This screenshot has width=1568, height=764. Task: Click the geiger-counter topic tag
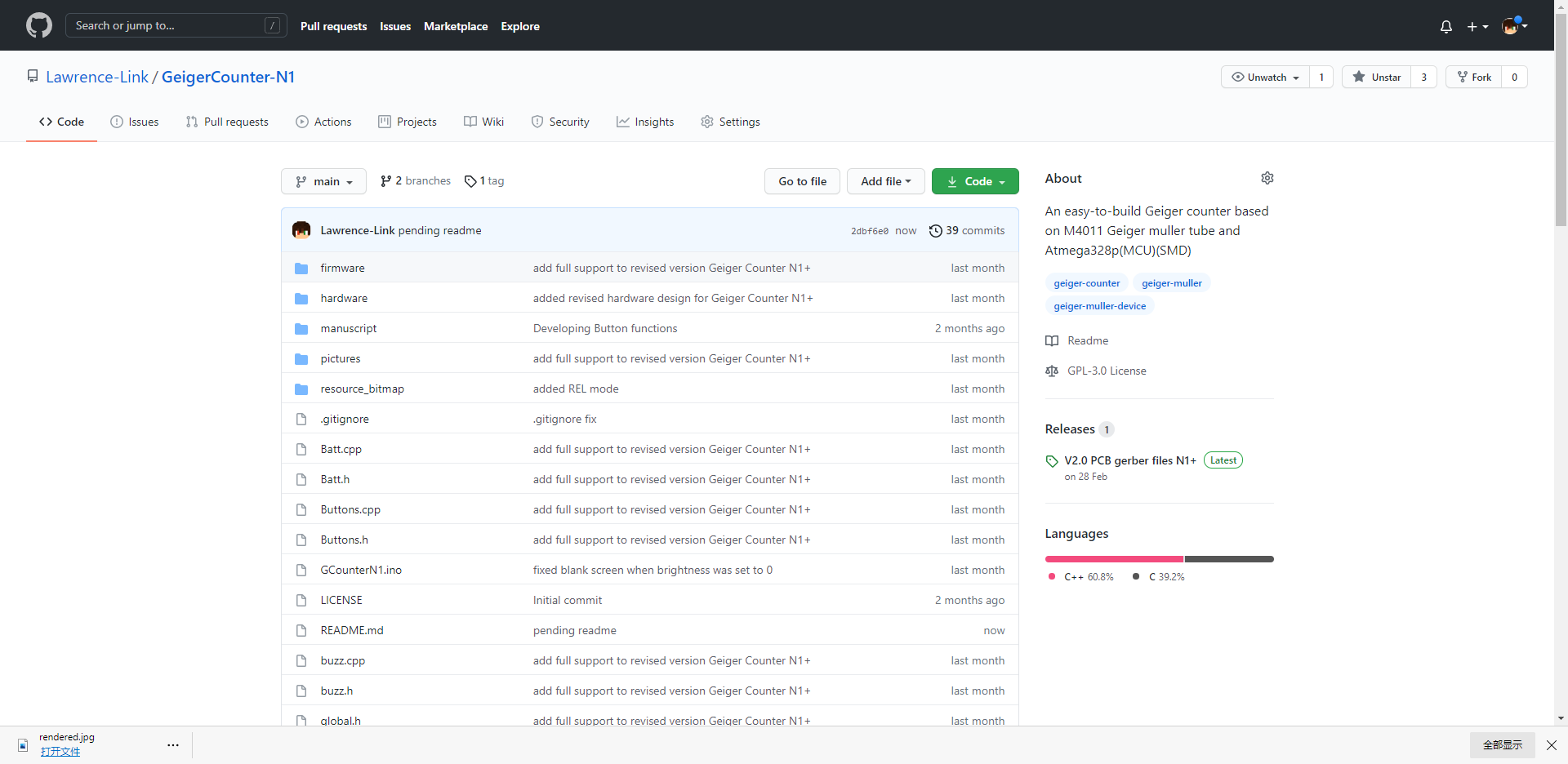click(x=1086, y=283)
